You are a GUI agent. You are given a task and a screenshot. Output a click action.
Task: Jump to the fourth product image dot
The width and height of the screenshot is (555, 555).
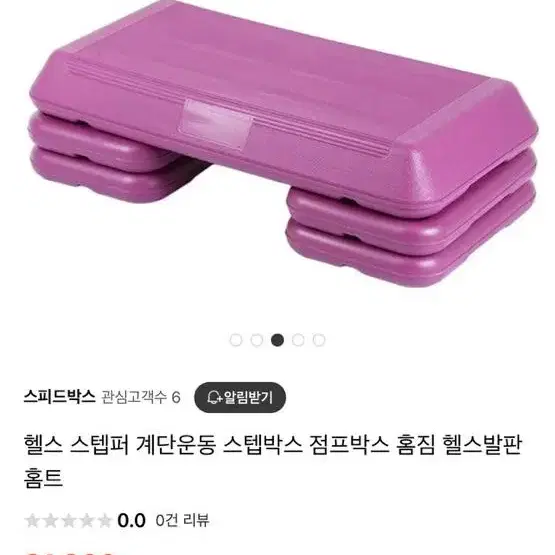tap(298, 340)
